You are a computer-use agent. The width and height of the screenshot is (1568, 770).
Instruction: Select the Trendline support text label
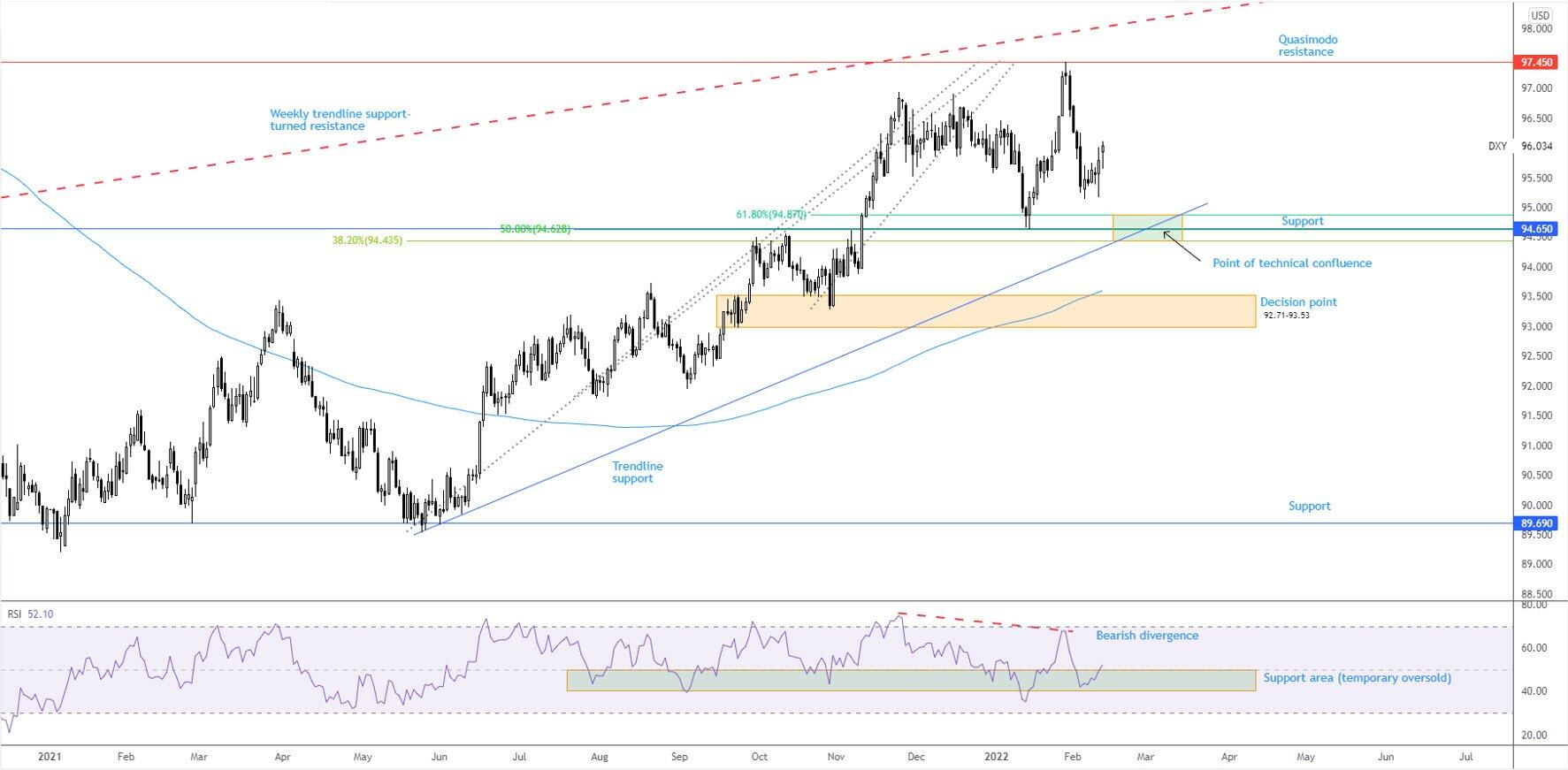click(637, 472)
